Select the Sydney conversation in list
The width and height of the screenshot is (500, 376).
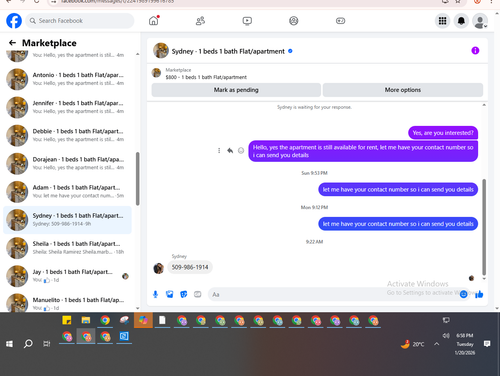(67, 220)
